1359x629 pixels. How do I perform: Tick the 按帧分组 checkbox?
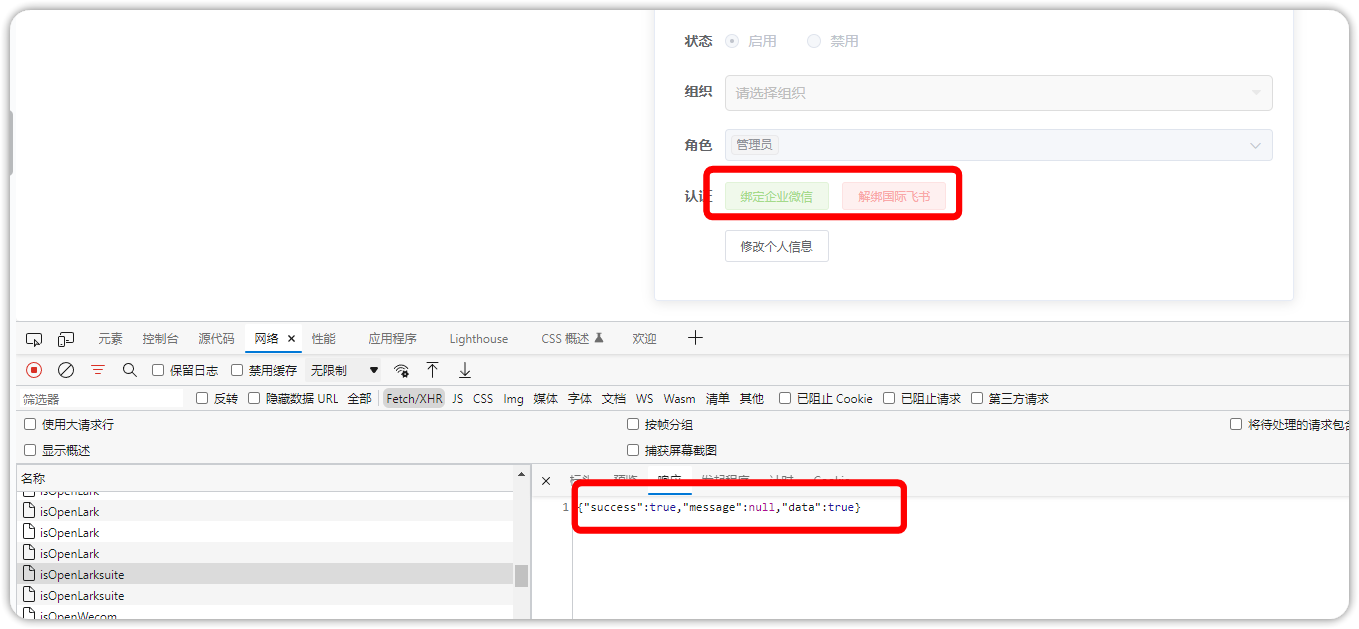click(x=633, y=424)
